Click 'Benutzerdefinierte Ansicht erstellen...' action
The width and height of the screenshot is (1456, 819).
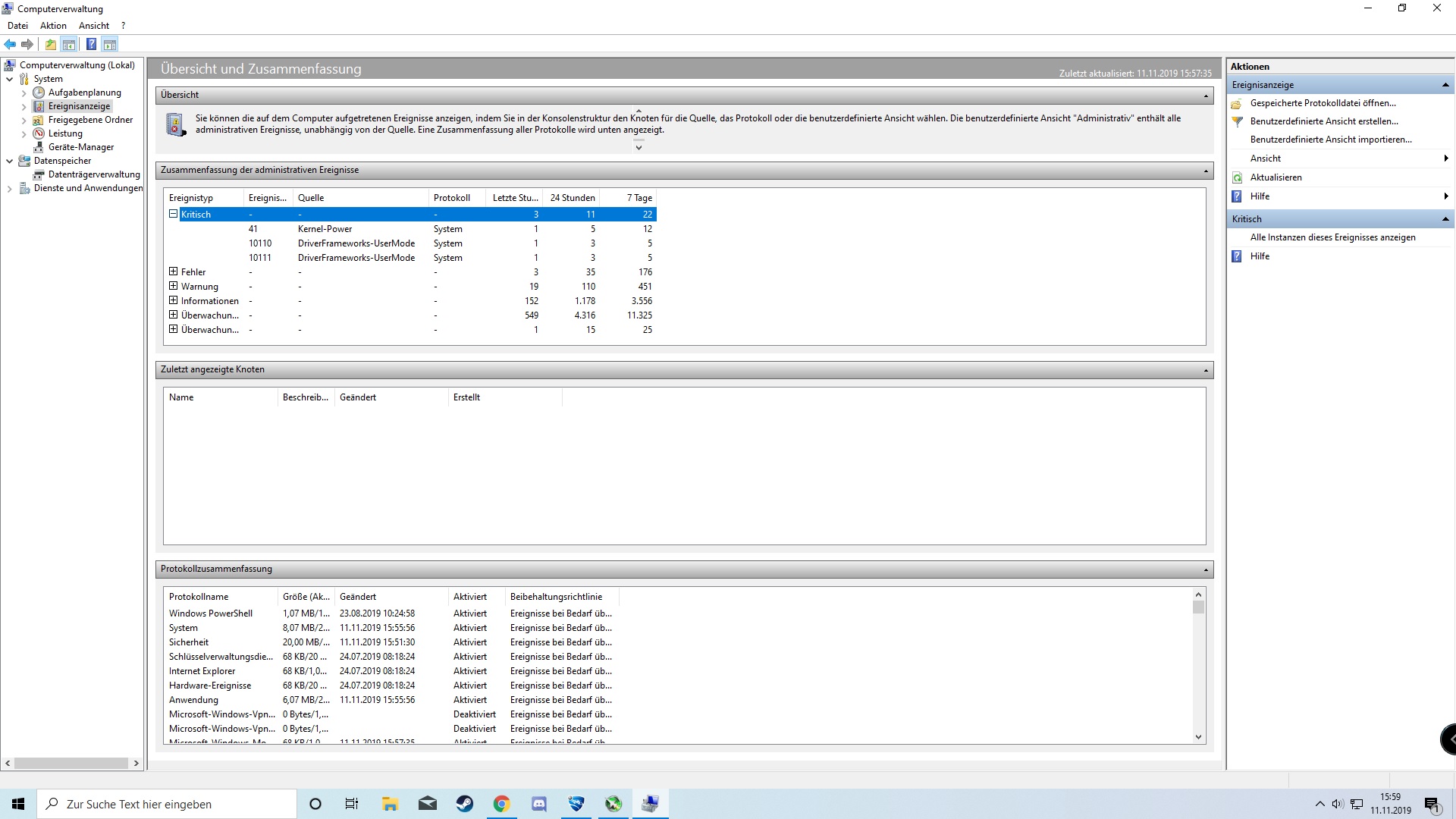click(1323, 121)
